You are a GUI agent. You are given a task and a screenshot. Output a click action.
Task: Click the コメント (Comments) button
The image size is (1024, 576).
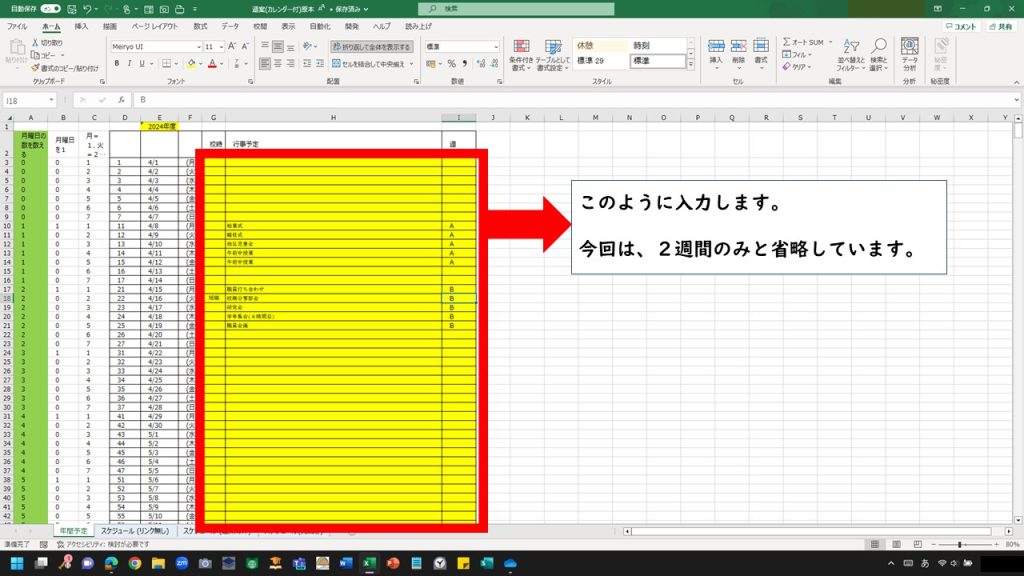pyautogui.click(x=962, y=27)
